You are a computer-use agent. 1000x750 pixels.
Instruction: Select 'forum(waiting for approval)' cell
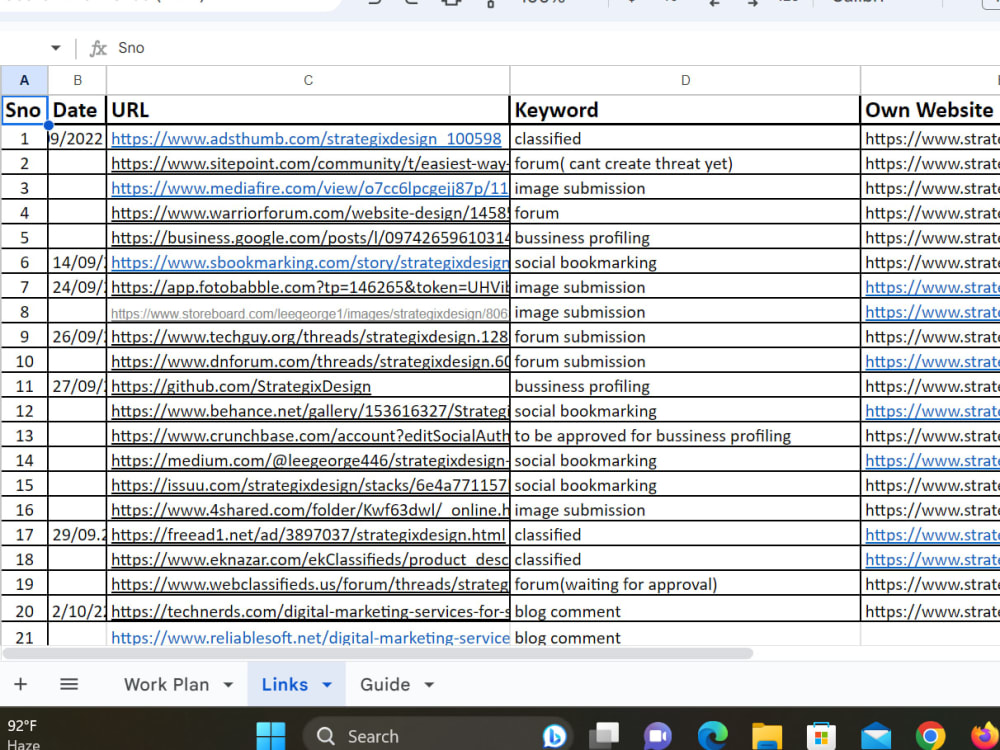pos(685,584)
